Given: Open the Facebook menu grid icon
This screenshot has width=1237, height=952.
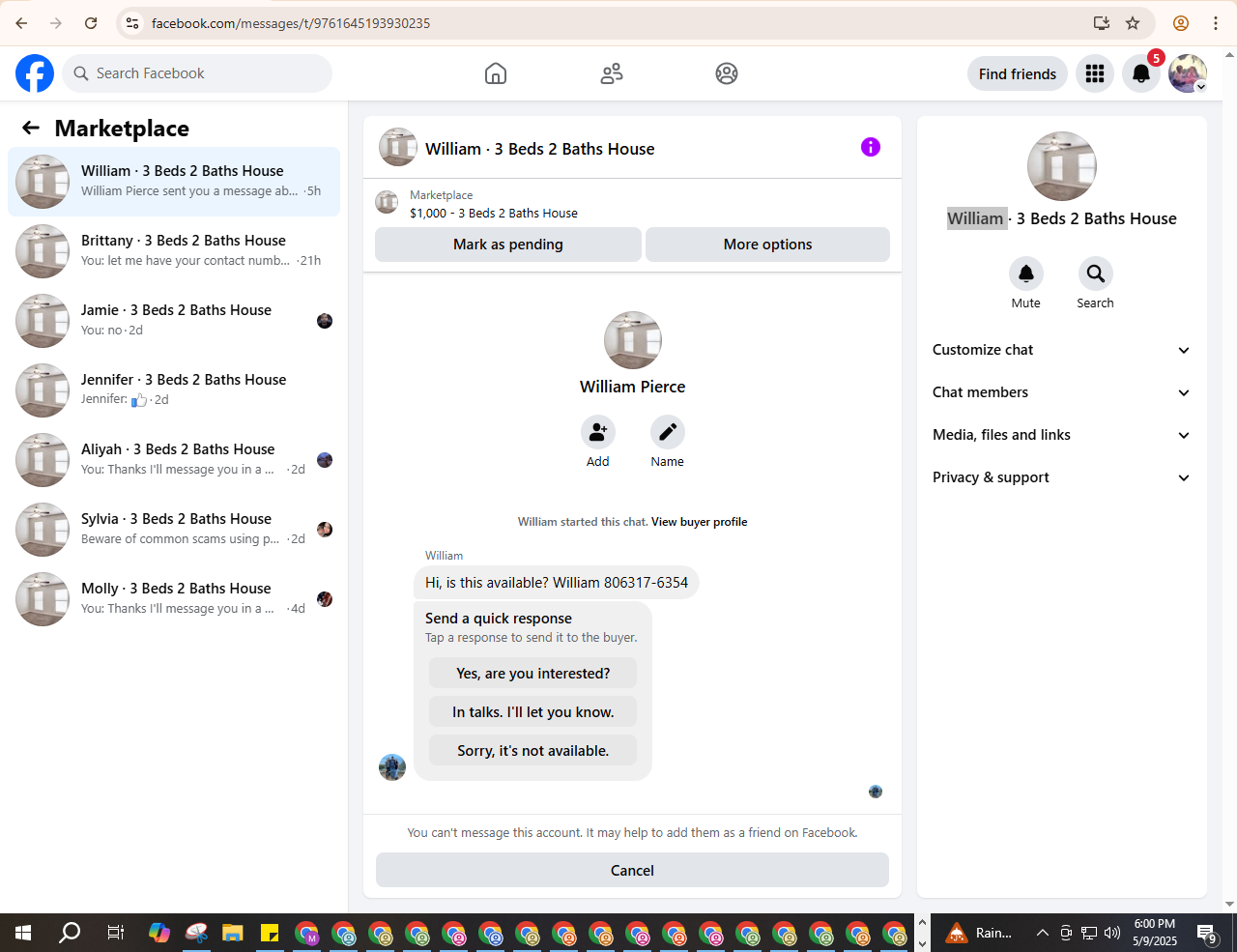Looking at the screenshot, I should [x=1095, y=73].
